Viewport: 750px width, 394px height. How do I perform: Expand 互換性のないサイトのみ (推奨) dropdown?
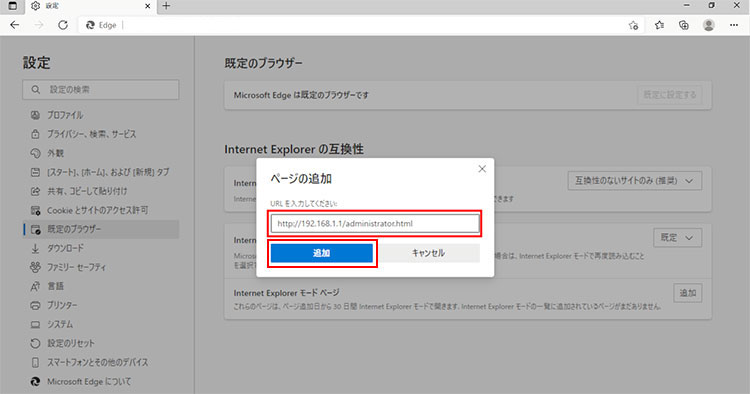click(x=634, y=181)
